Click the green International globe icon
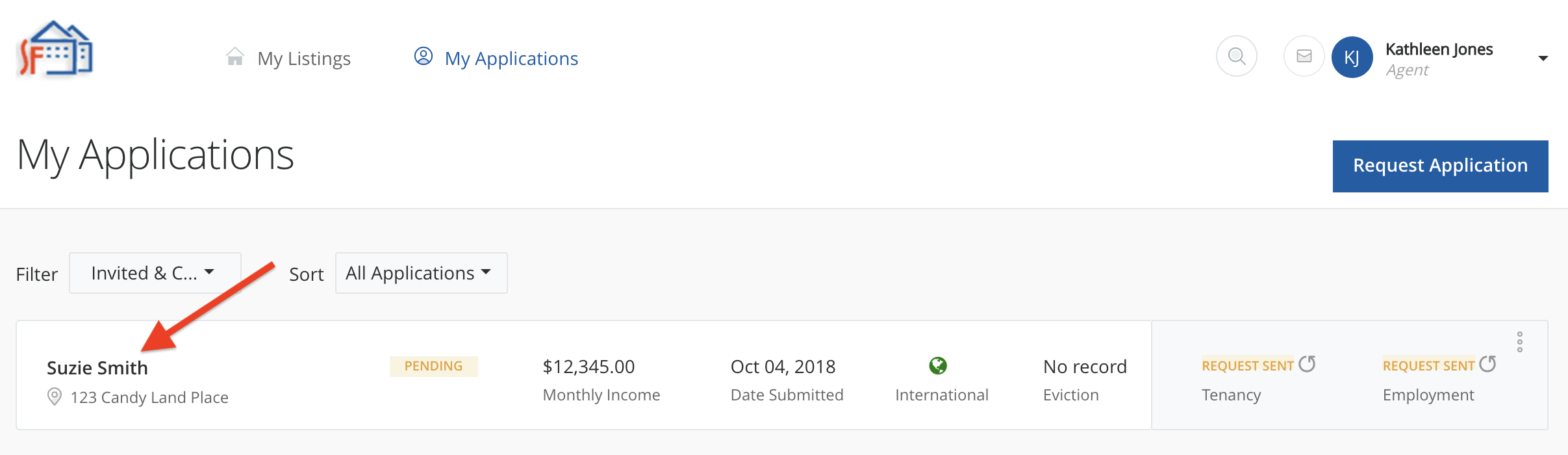Screen dimensions: 1568x455 click(x=938, y=366)
